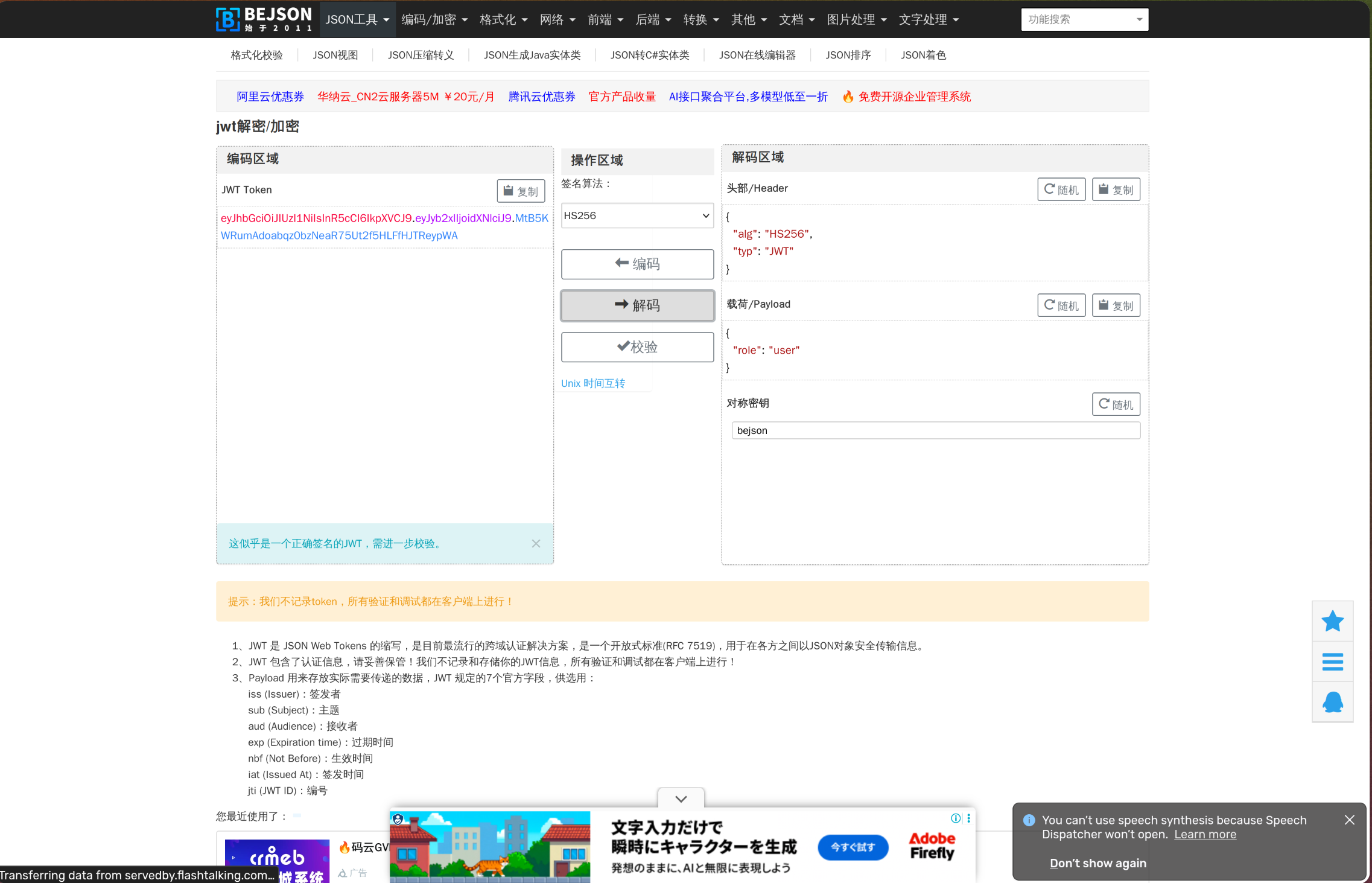This screenshot has height=883, width=1372.
Task: Click inside the symmetric key input field
Action: click(935, 430)
